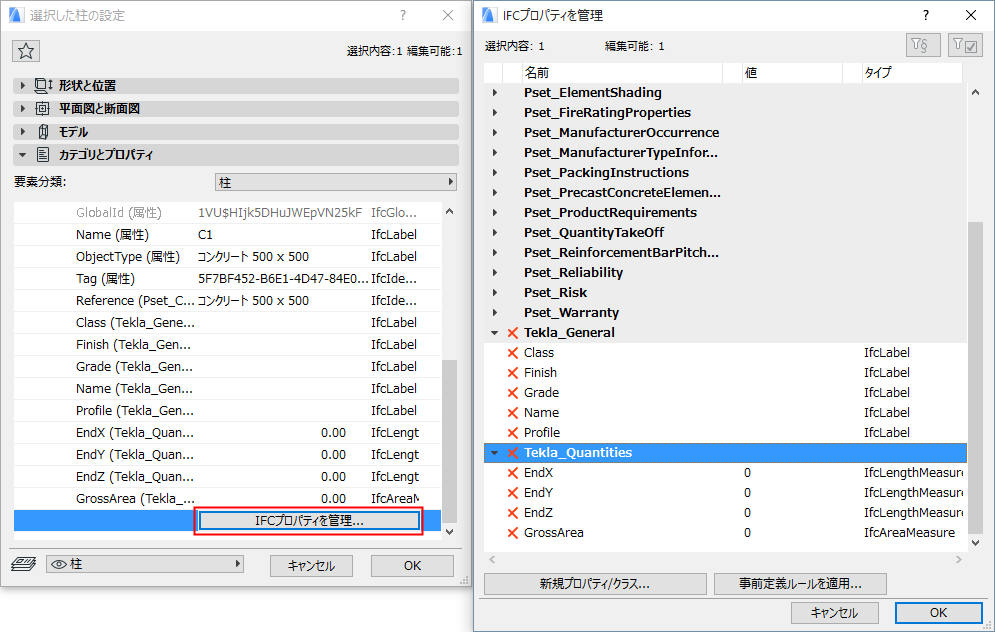The width and height of the screenshot is (995, 632).
Task: Click the layers icon at bottom left
Action: tap(22, 565)
